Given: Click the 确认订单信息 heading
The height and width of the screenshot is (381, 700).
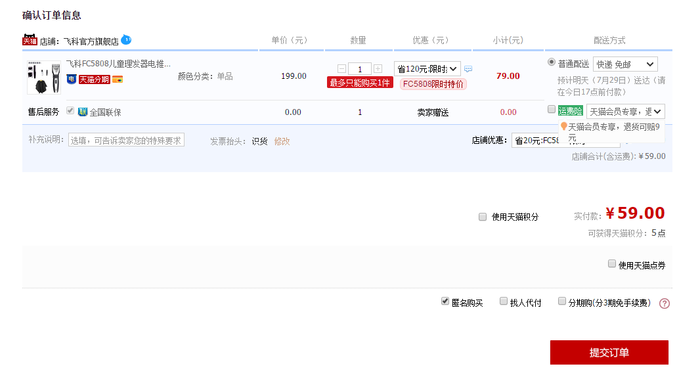Looking at the screenshot, I should pyautogui.click(x=51, y=16).
